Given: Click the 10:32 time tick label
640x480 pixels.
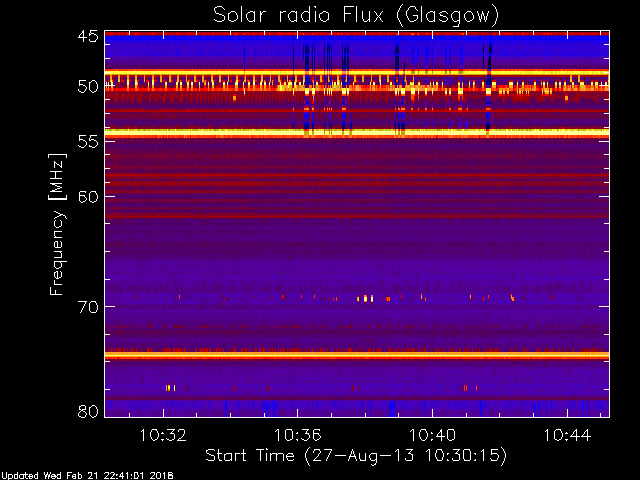Looking at the screenshot, I should (x=163, y=436).
